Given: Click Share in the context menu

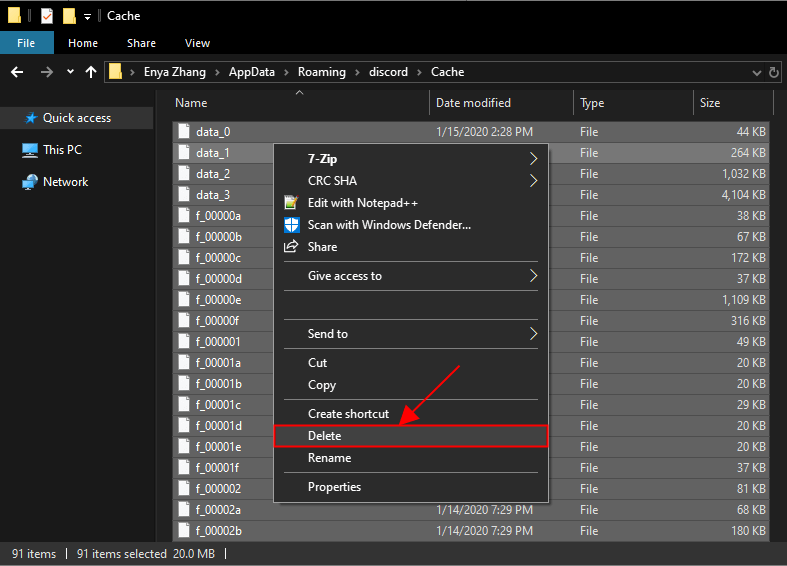Looking at the screenshot, I should (x=411, y=247).
